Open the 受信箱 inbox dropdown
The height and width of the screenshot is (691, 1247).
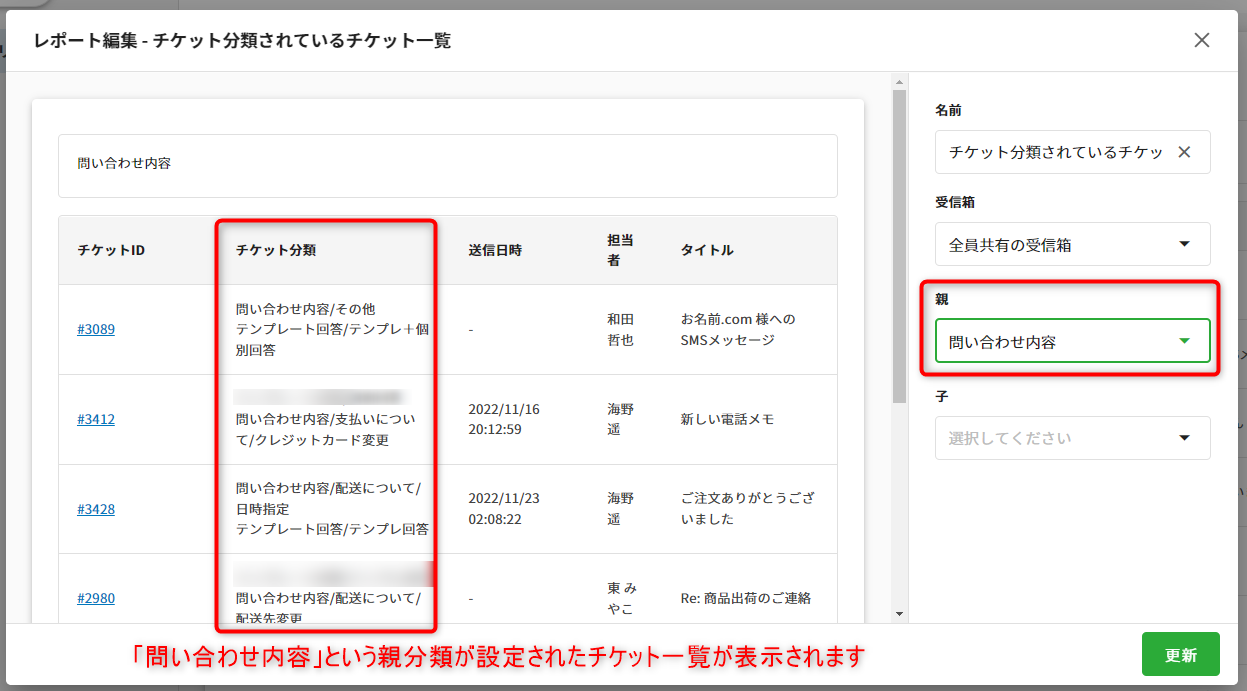[1072, 244]
